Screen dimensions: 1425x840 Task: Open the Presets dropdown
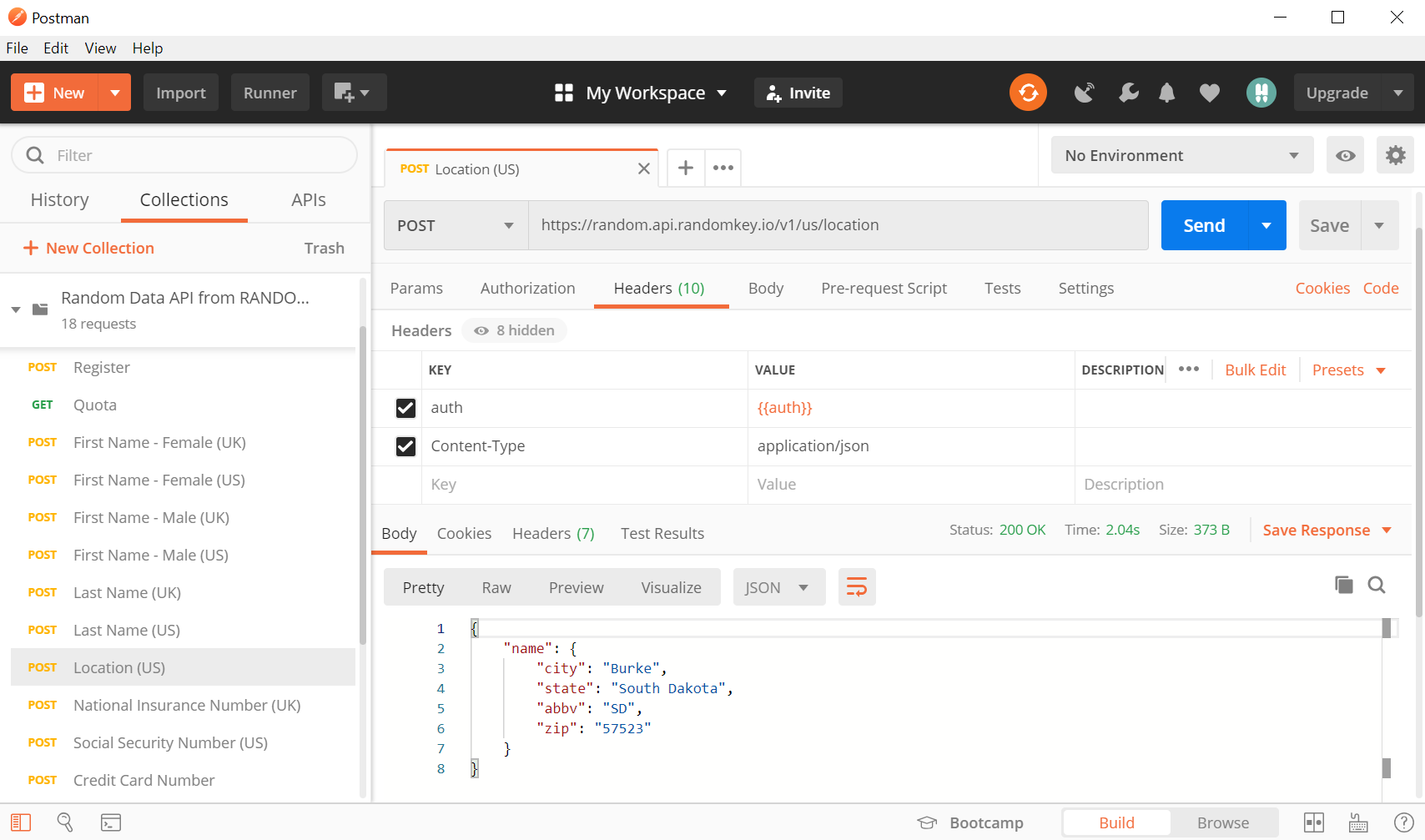coord(1348,370)
